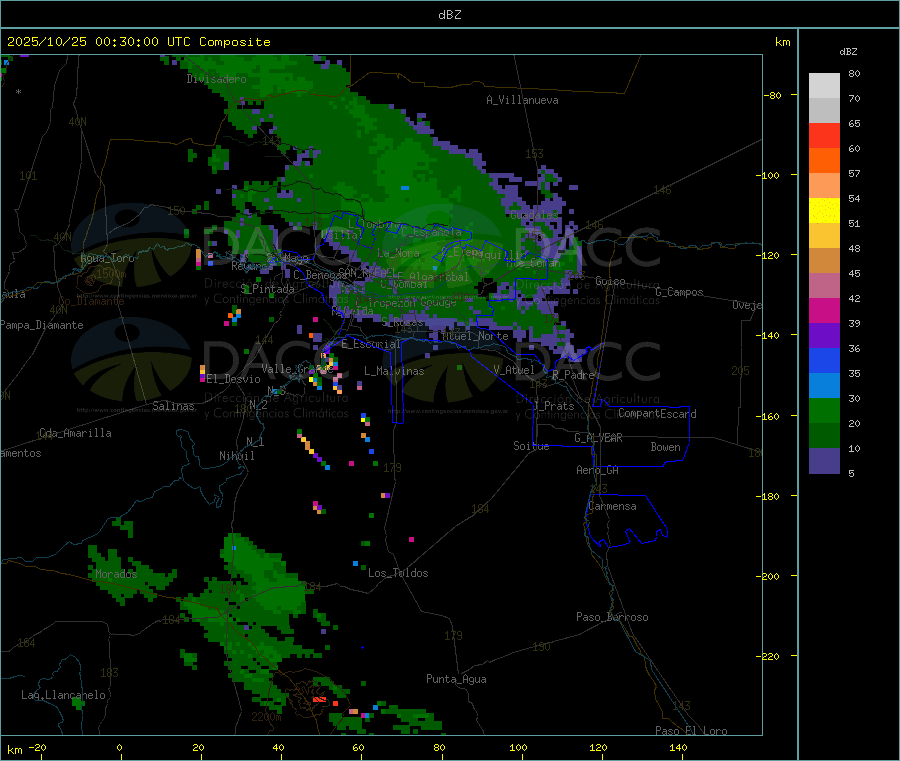Click the 'Paso_El_Loro' label
The image size is (900, 761).
point(691,731)
